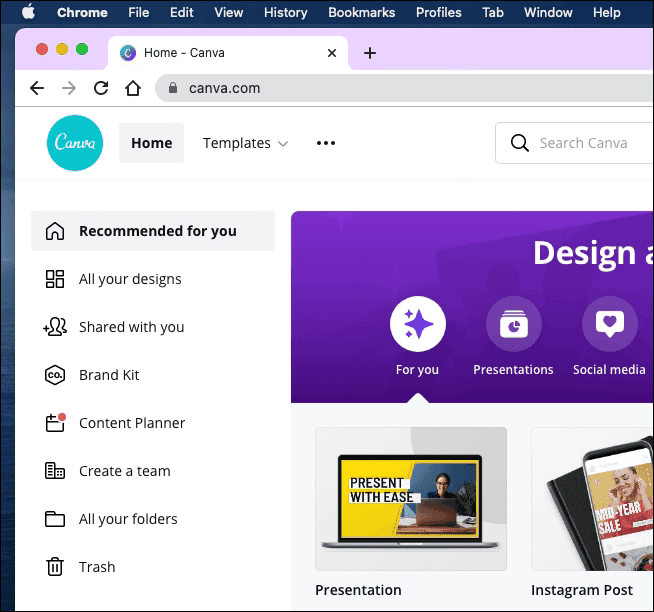654x612 pixels.
Task: Click the All your folders folder icon
Action: coord(55,519)
